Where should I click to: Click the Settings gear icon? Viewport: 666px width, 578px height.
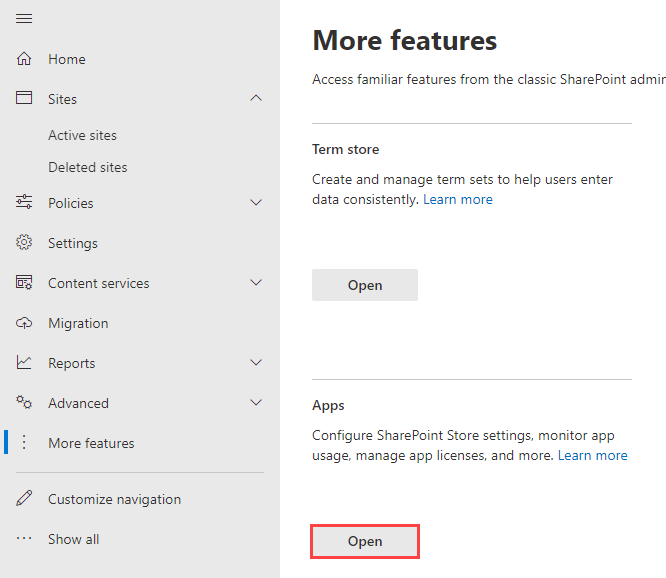[x=24, y=243]
